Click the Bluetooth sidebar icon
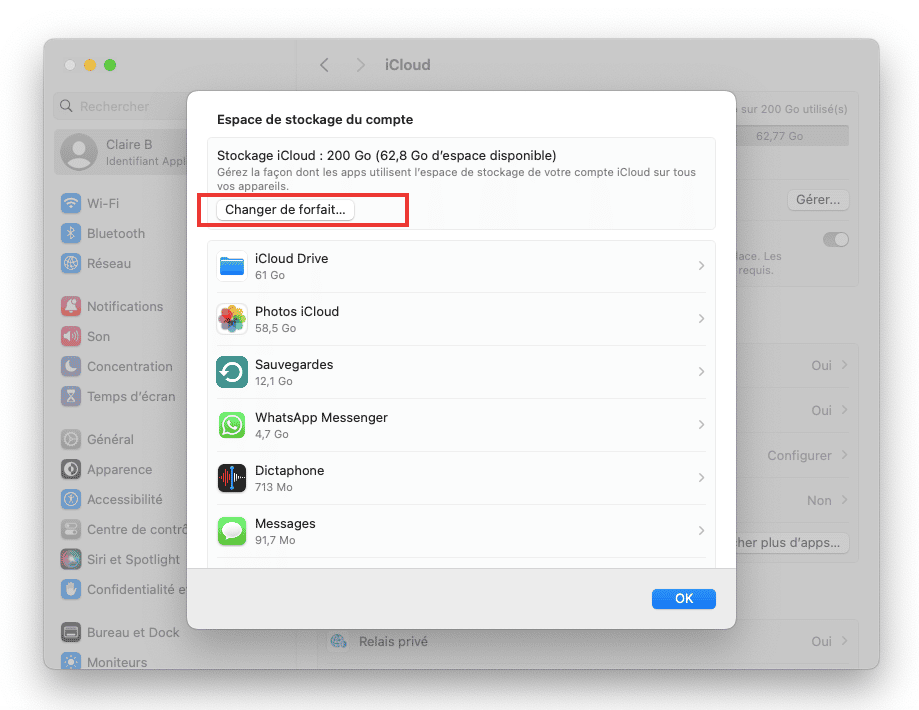919x710 pixels. (x=71, y=233)
